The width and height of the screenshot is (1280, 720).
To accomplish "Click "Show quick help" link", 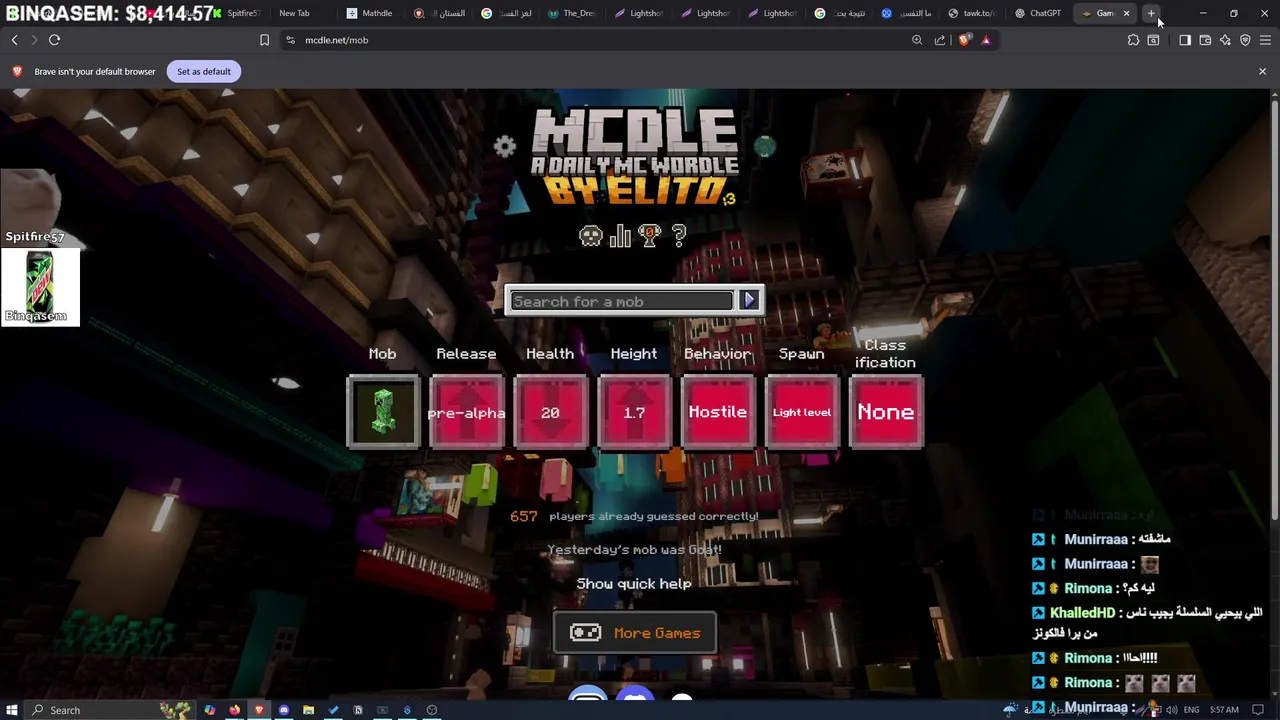I will 634,584.
